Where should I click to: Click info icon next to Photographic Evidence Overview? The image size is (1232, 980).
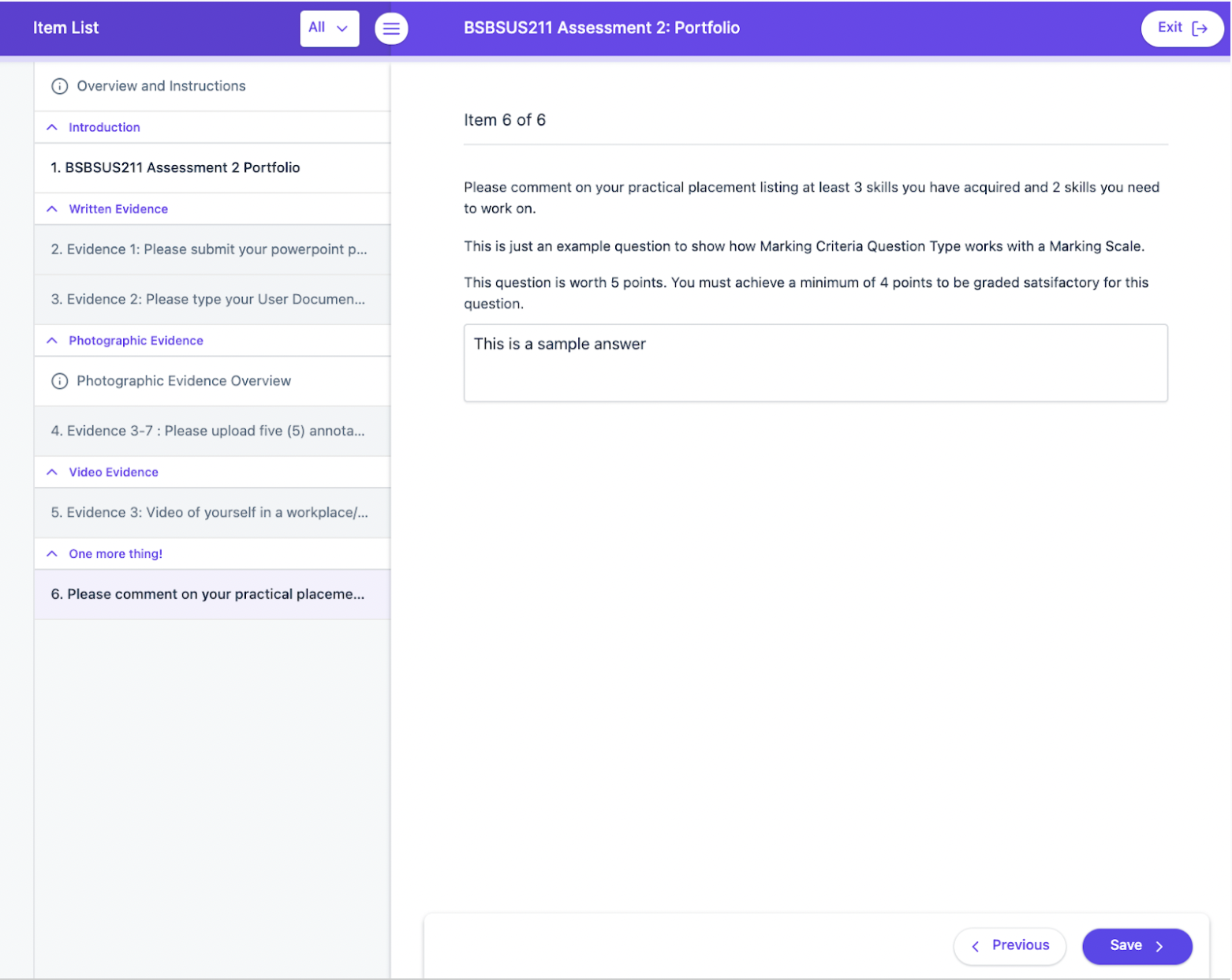click(x=59, y=381)
